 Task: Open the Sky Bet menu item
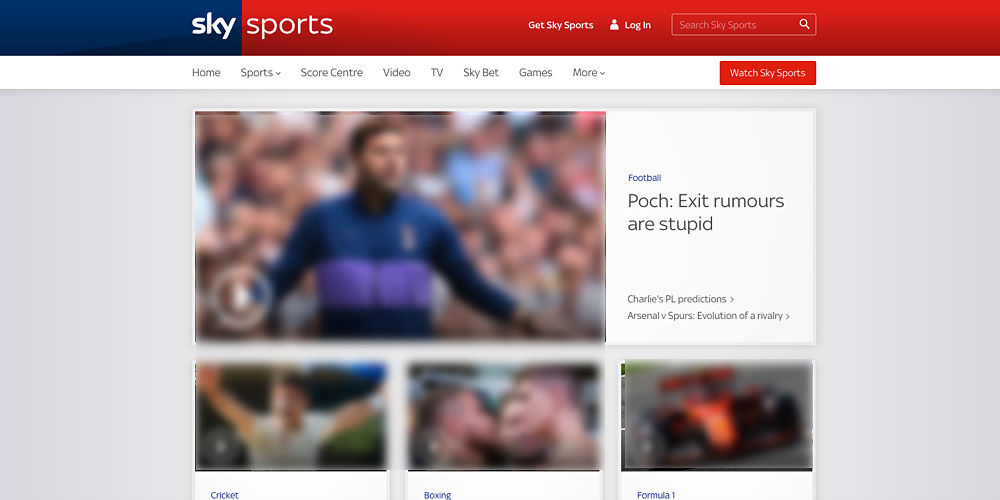pyautogui.click(x=481, y=73)
